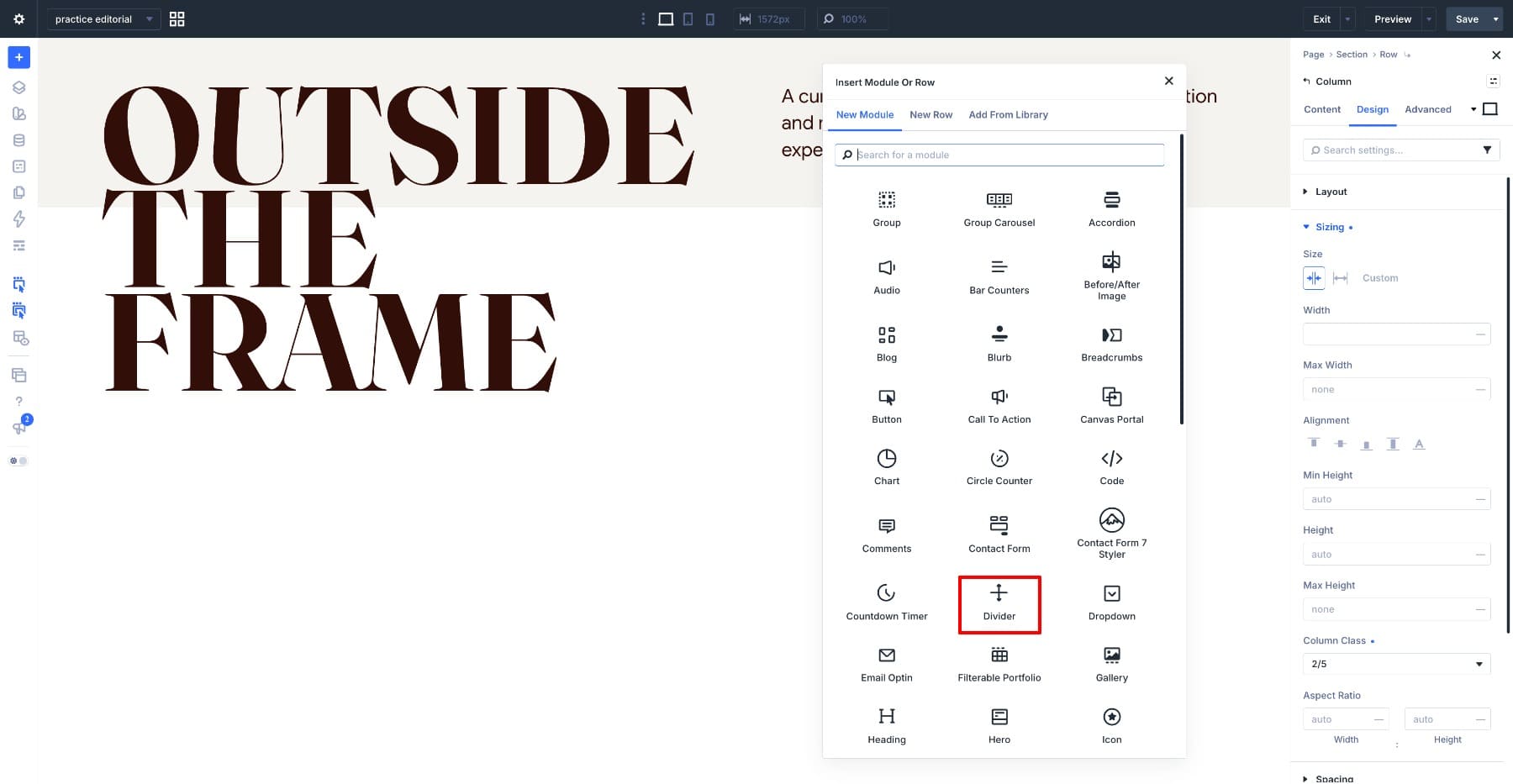This screenshot has width=1513, height=784.
Task: Open the Exit button dropdown arrow
Action: pyautogui.click(x=1347, y=18)
